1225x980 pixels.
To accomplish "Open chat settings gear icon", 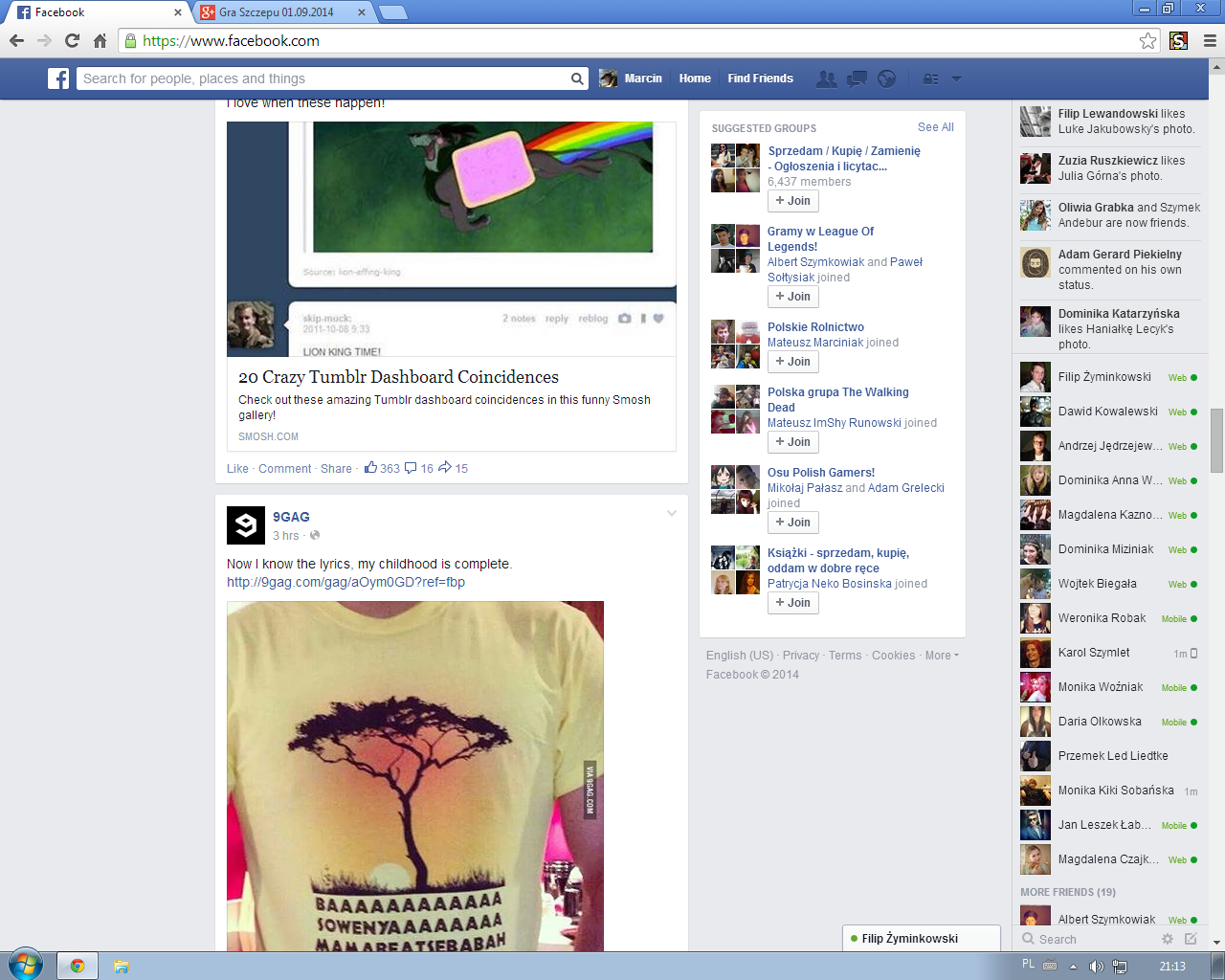I will [x=1167, y=939].
